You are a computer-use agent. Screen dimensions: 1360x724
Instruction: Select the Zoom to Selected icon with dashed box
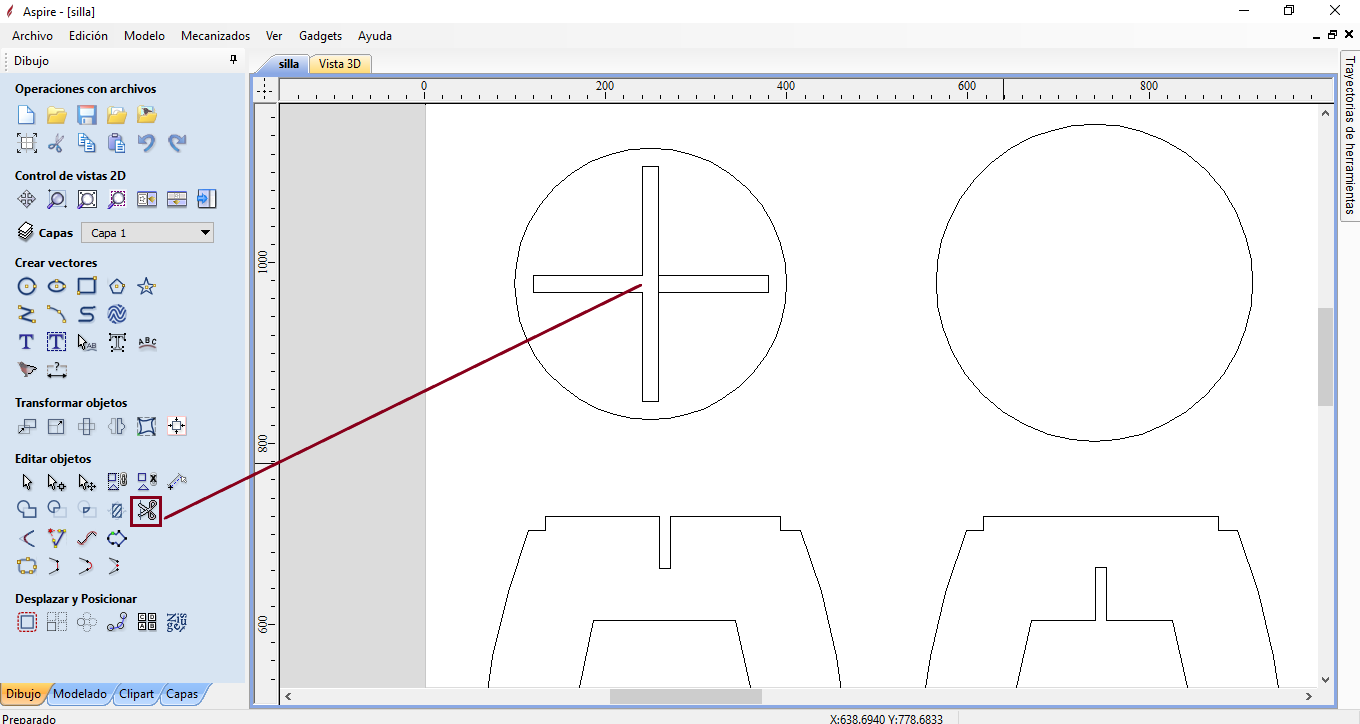[x=117, y=199]
